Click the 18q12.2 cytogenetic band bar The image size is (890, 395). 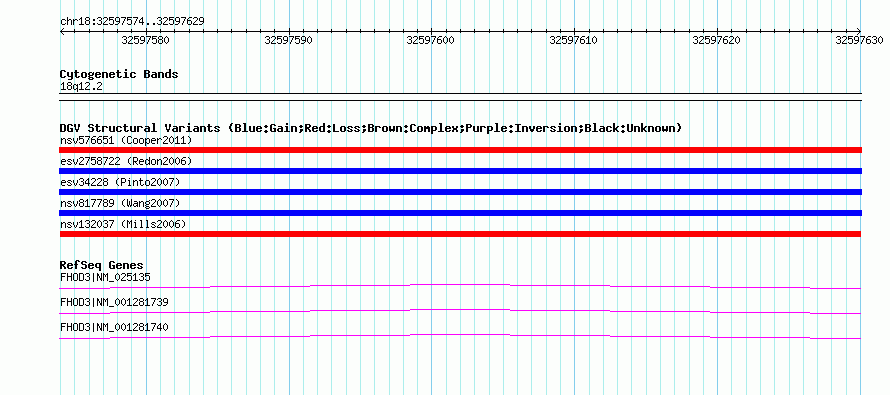460,97
